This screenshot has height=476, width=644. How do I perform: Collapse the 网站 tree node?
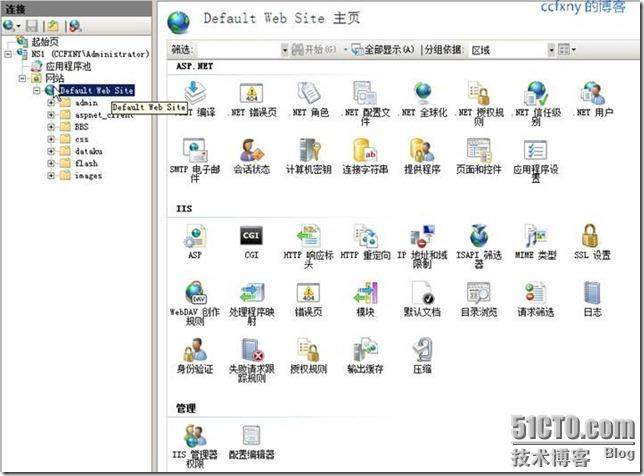tap(23, 78)
